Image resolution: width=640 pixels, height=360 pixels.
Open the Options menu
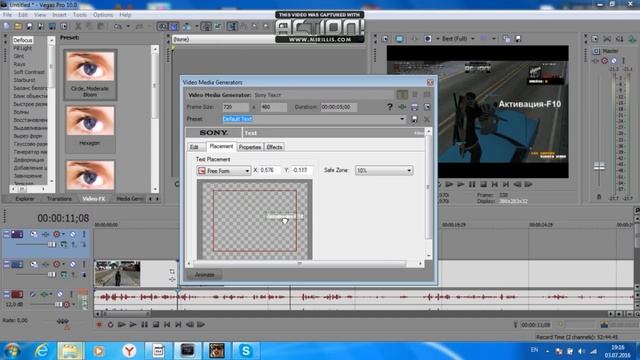pyautogui.click(x=103, y=15)
